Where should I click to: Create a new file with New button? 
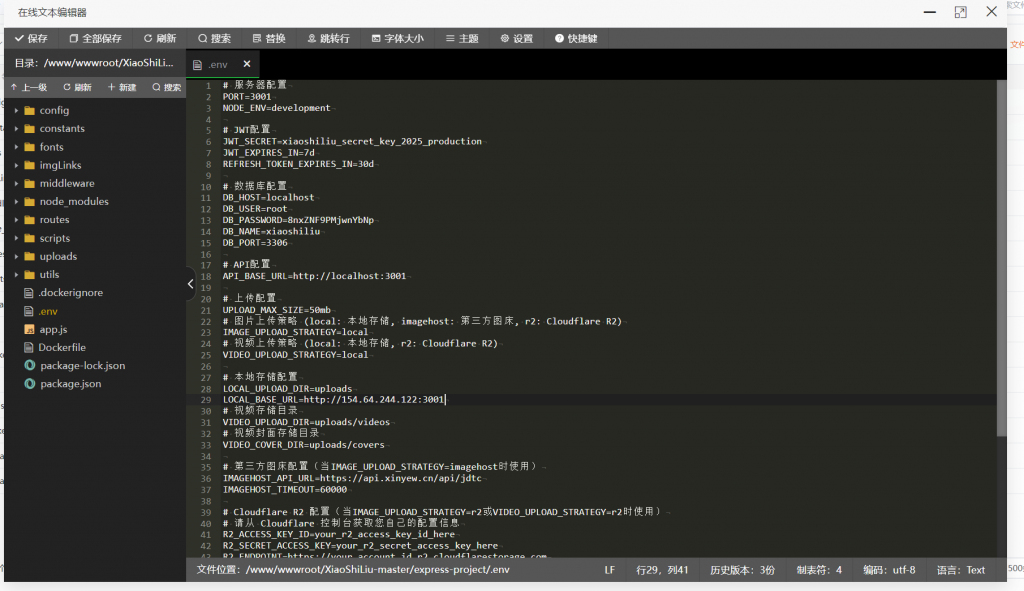pos(122,87)
